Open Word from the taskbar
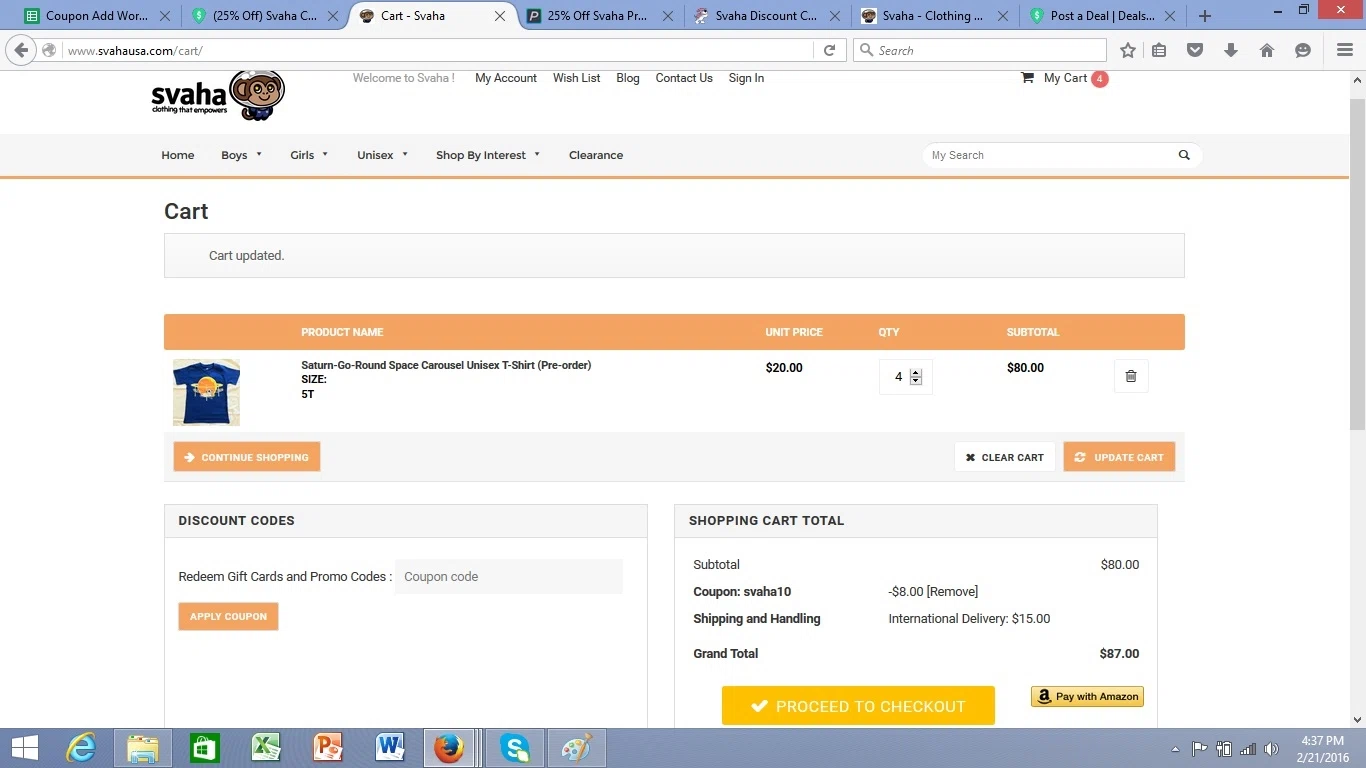 (x=390, y=748)
